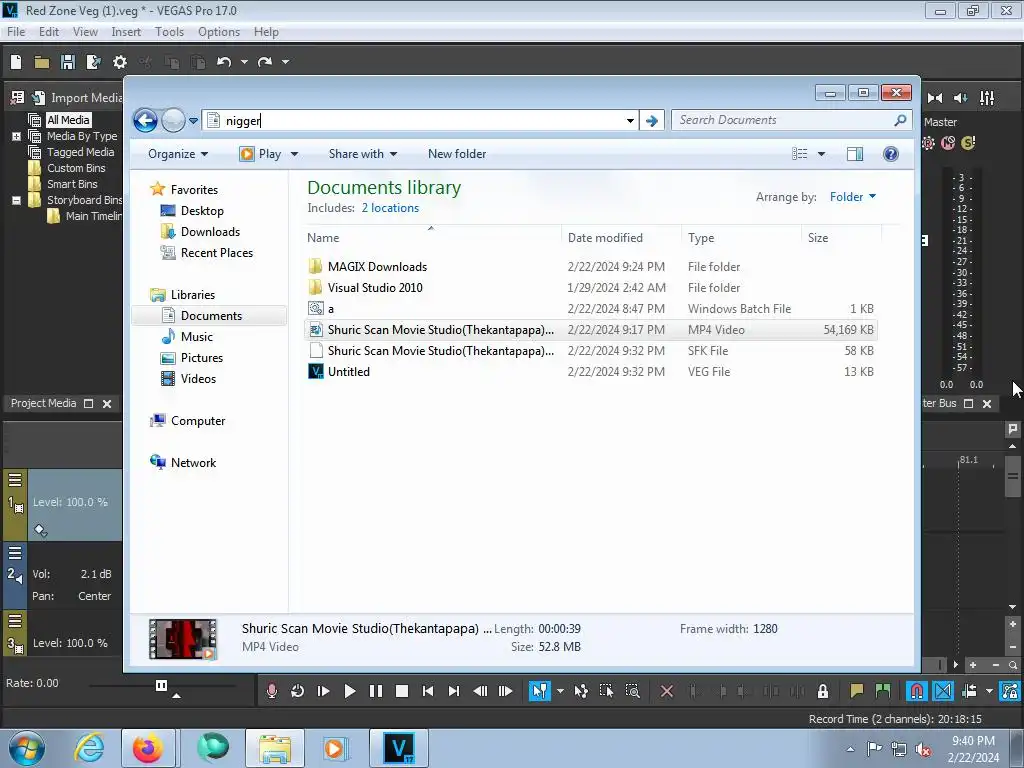
Task: Click the MP4 video thumbnail preview
Action: [x=183, y=639]
